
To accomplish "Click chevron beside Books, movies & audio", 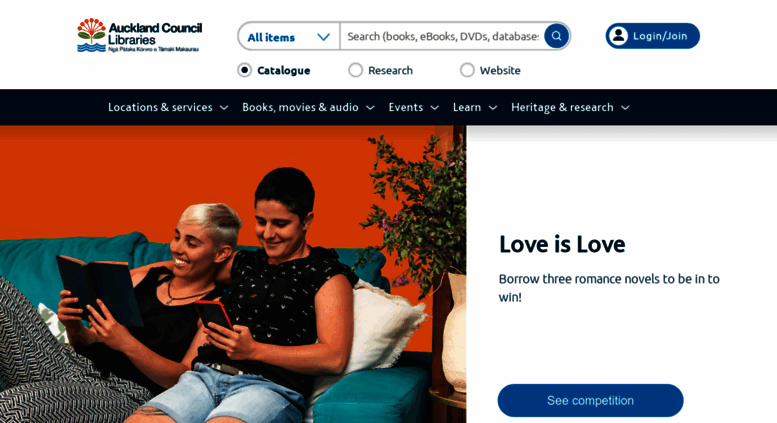I will [370, 107].
